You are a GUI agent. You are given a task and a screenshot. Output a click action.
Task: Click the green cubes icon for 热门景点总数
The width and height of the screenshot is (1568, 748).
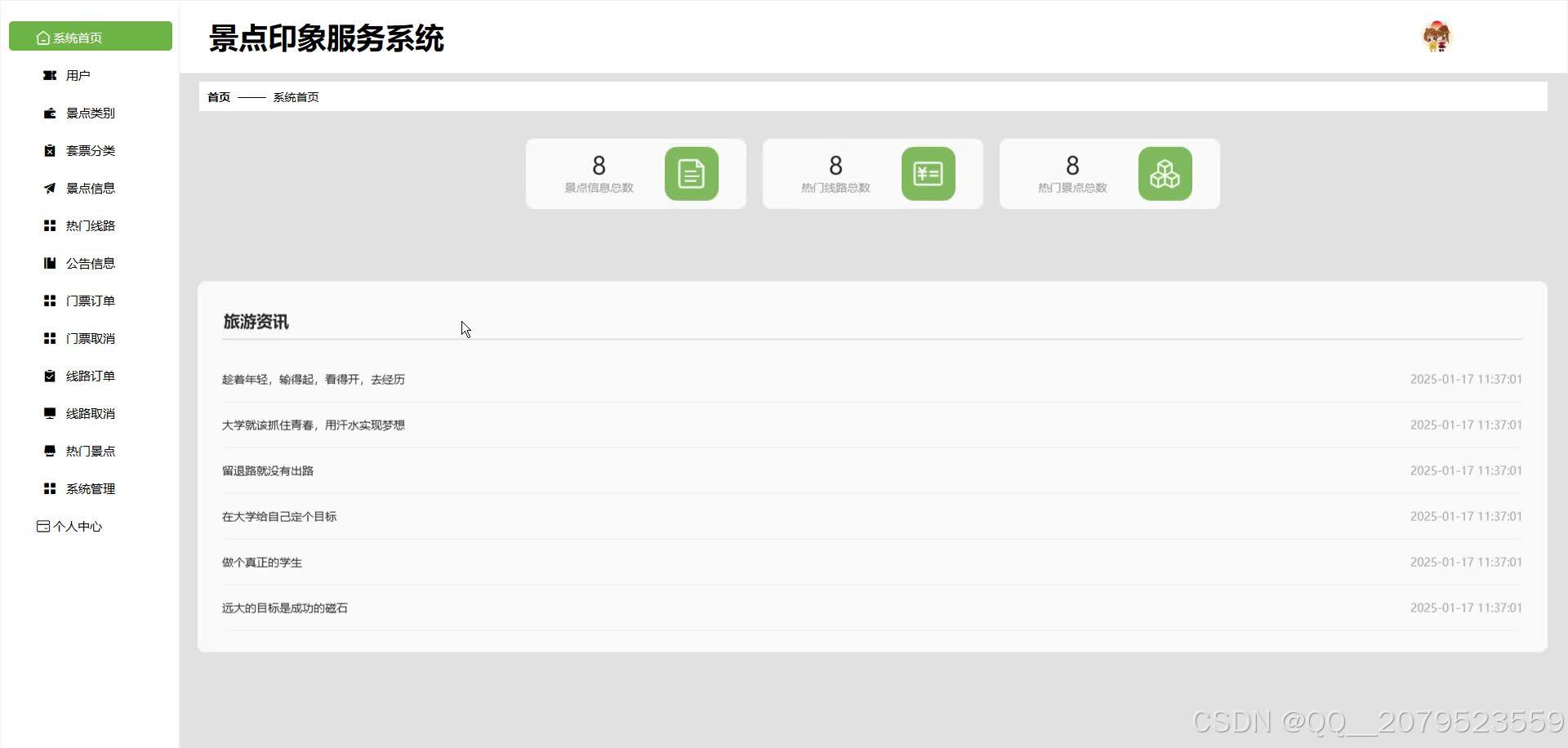1165,174
